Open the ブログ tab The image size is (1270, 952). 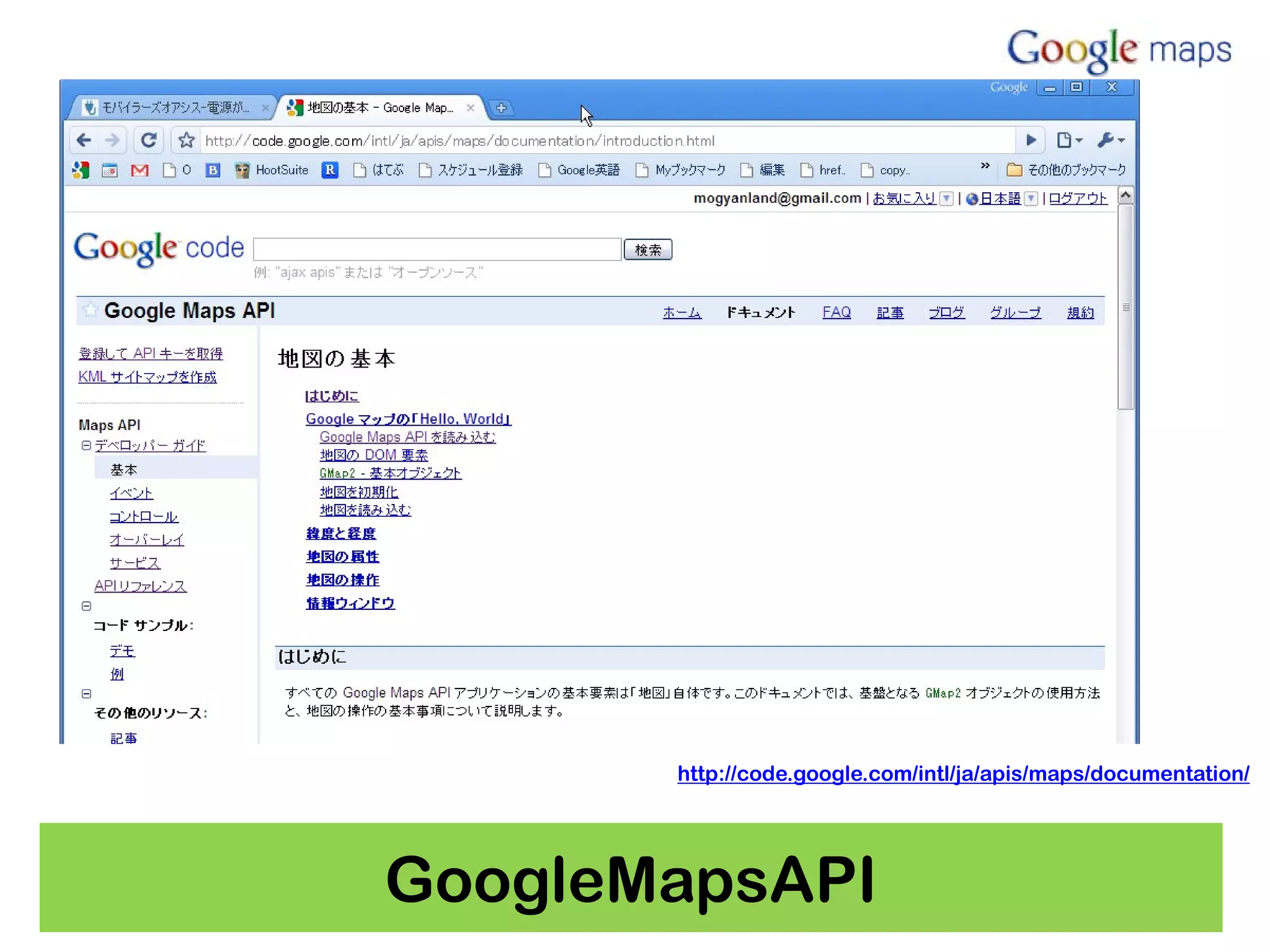[x=946, y=312]
